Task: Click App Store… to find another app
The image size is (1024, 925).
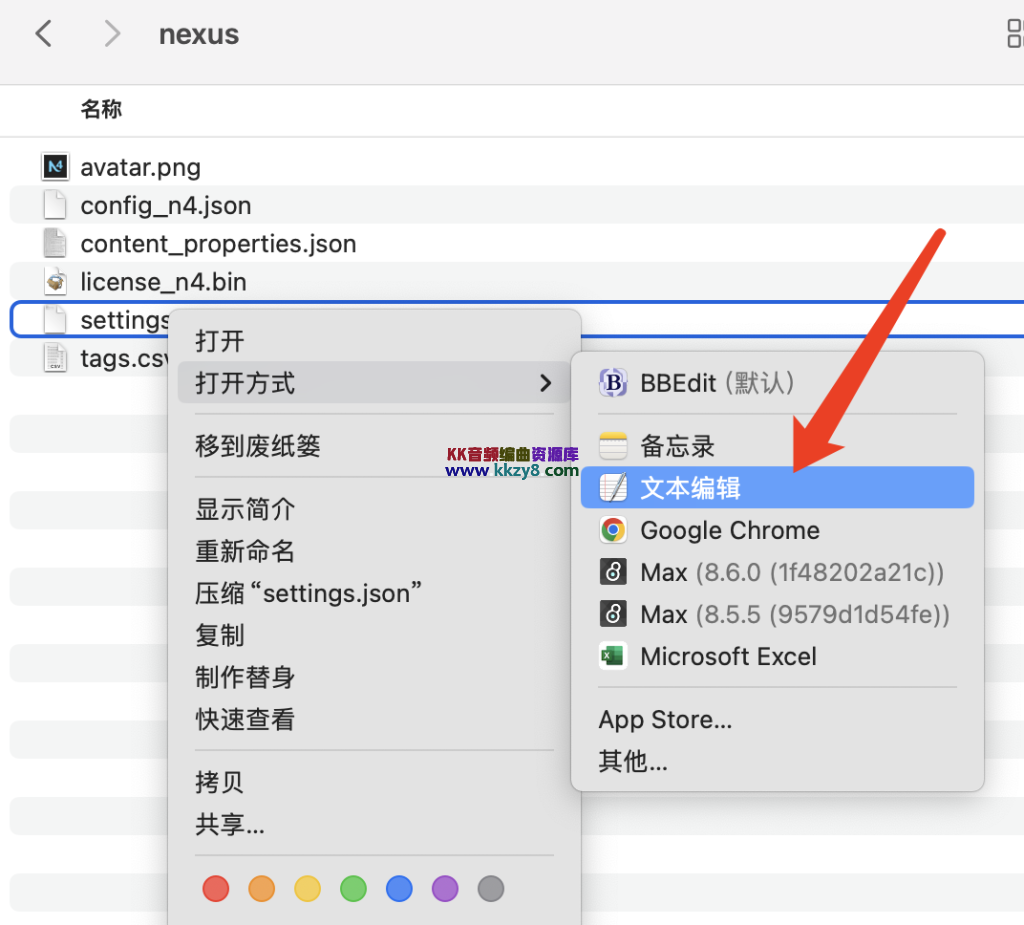Action: 665,719
